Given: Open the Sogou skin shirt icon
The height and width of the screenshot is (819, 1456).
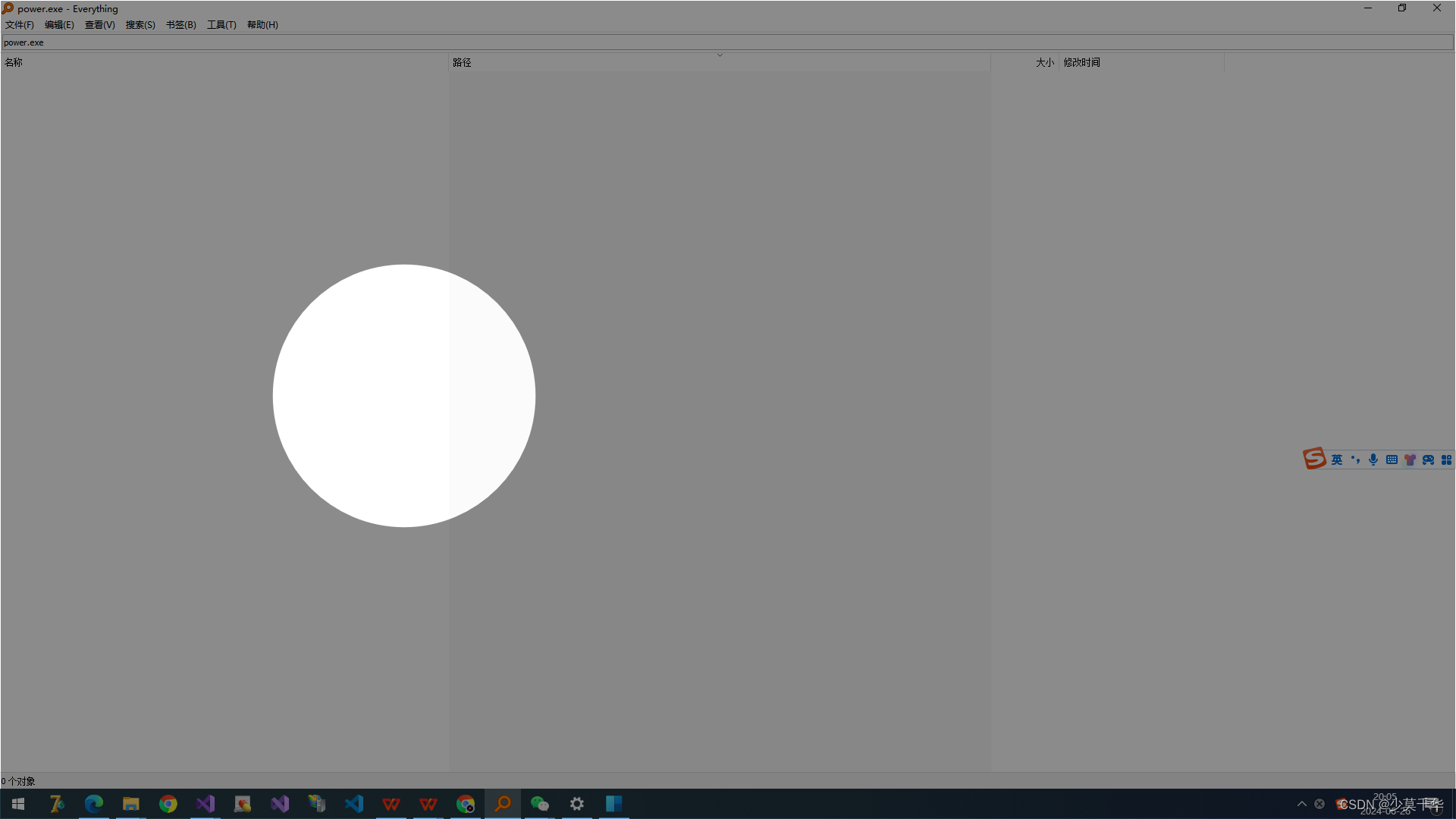Looking at the screenshot, I should [1410, 460].
